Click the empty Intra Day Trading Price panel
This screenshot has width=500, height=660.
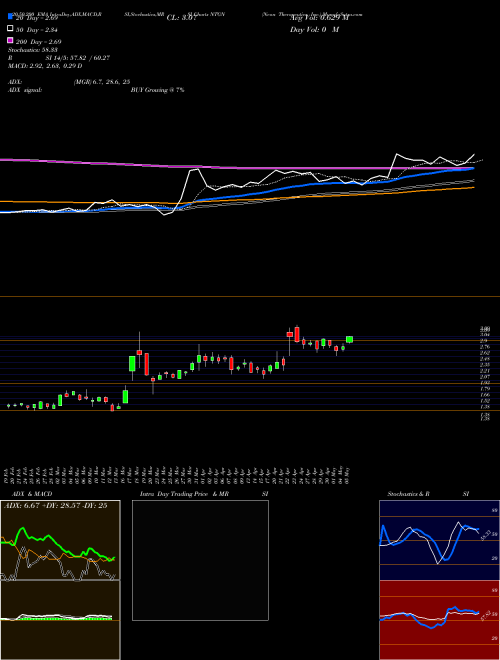[200, 560]
